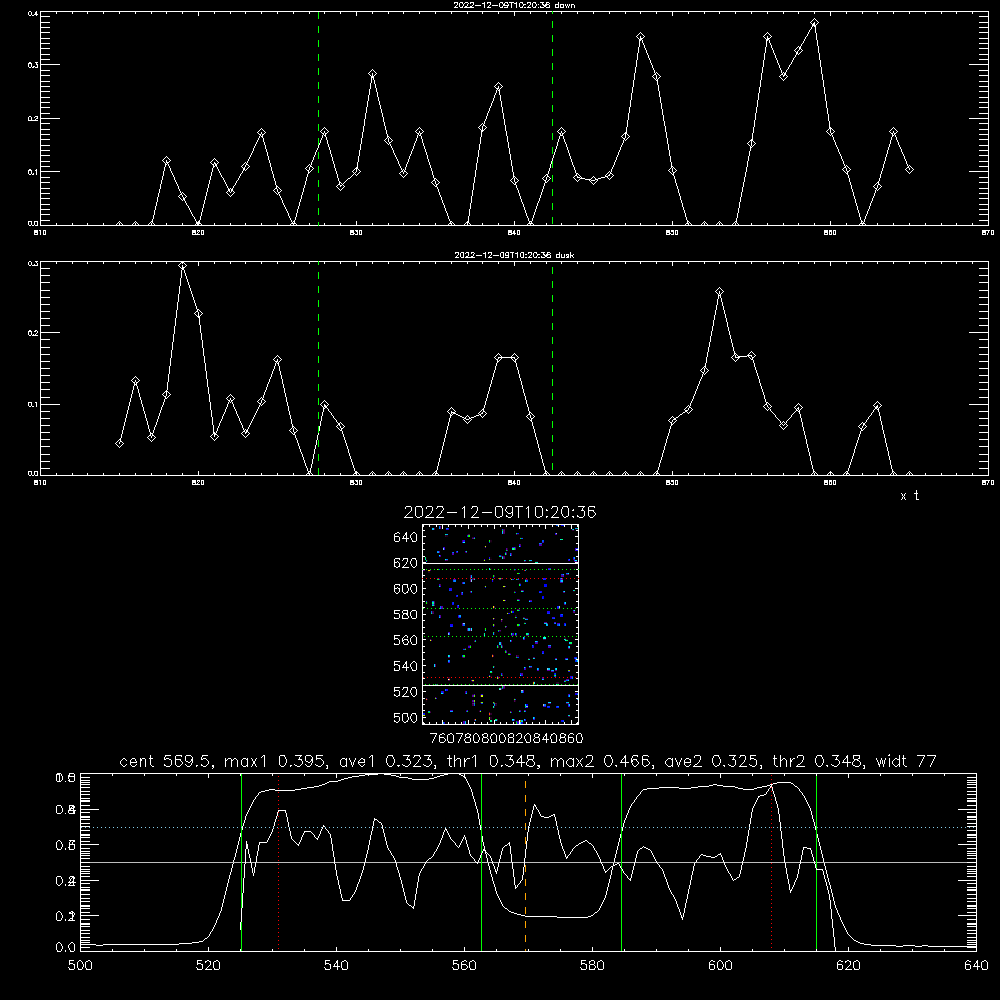Click the red dotted line near 531 in the bottom plot

tap(279, 861)
